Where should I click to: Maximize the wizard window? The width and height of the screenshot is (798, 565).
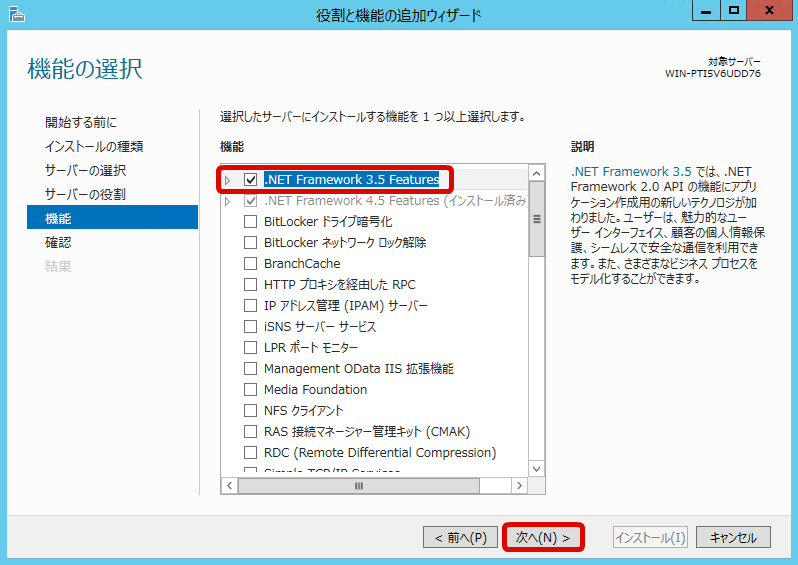click(x=733, y=11)
